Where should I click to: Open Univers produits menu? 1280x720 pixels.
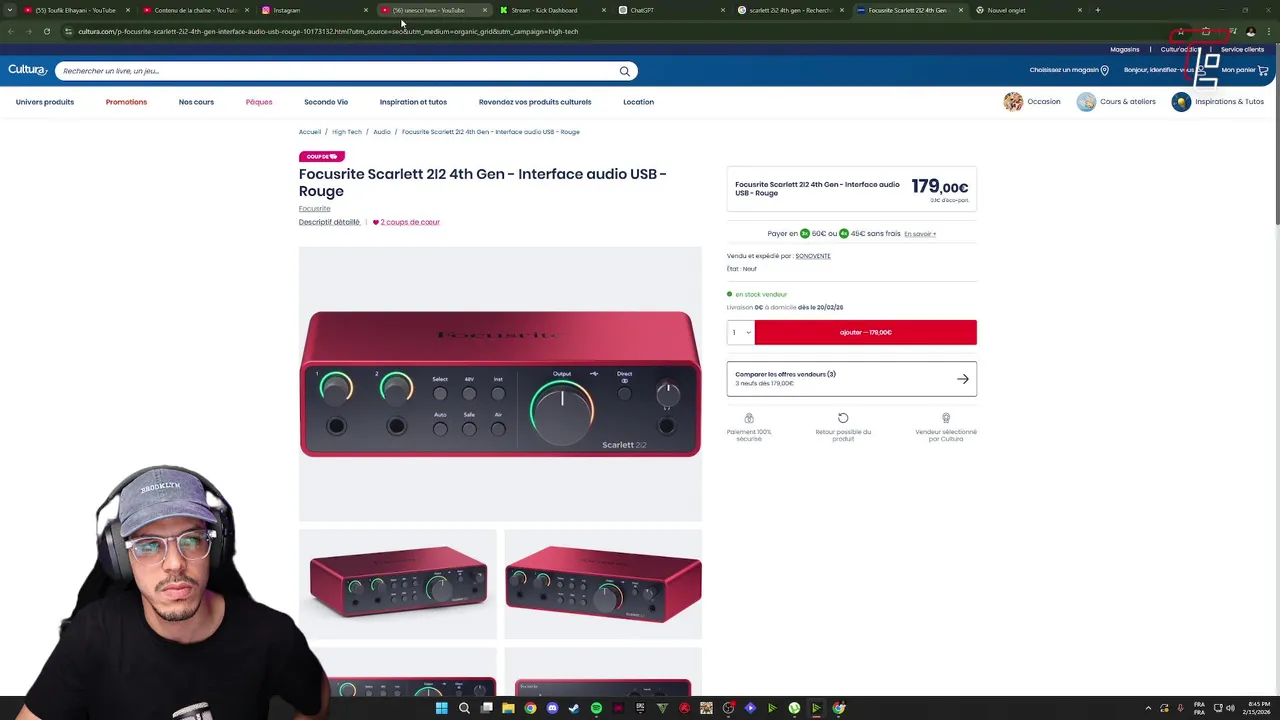pyautogui.click(x=45, y=102)
